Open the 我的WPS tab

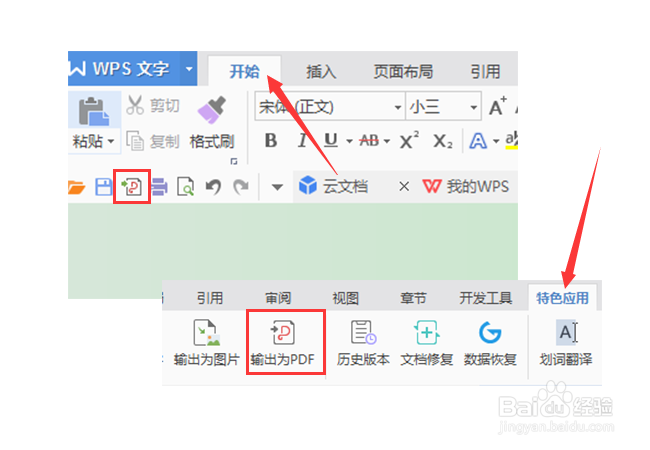466,186
